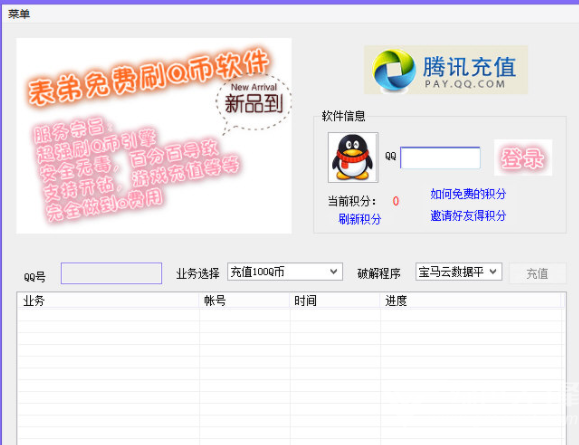Open the 如何免费的积分 link
Screen dimensions: 579x445
coord(468,194)
